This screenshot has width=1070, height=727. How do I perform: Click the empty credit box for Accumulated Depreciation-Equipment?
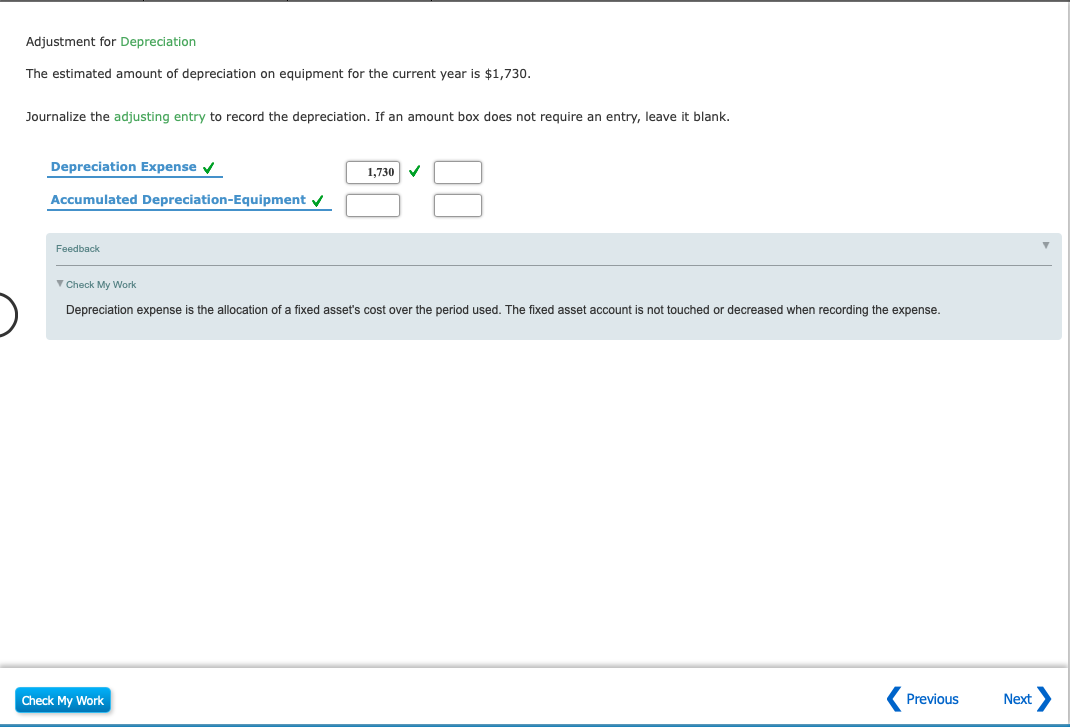(x=457, y=205)
